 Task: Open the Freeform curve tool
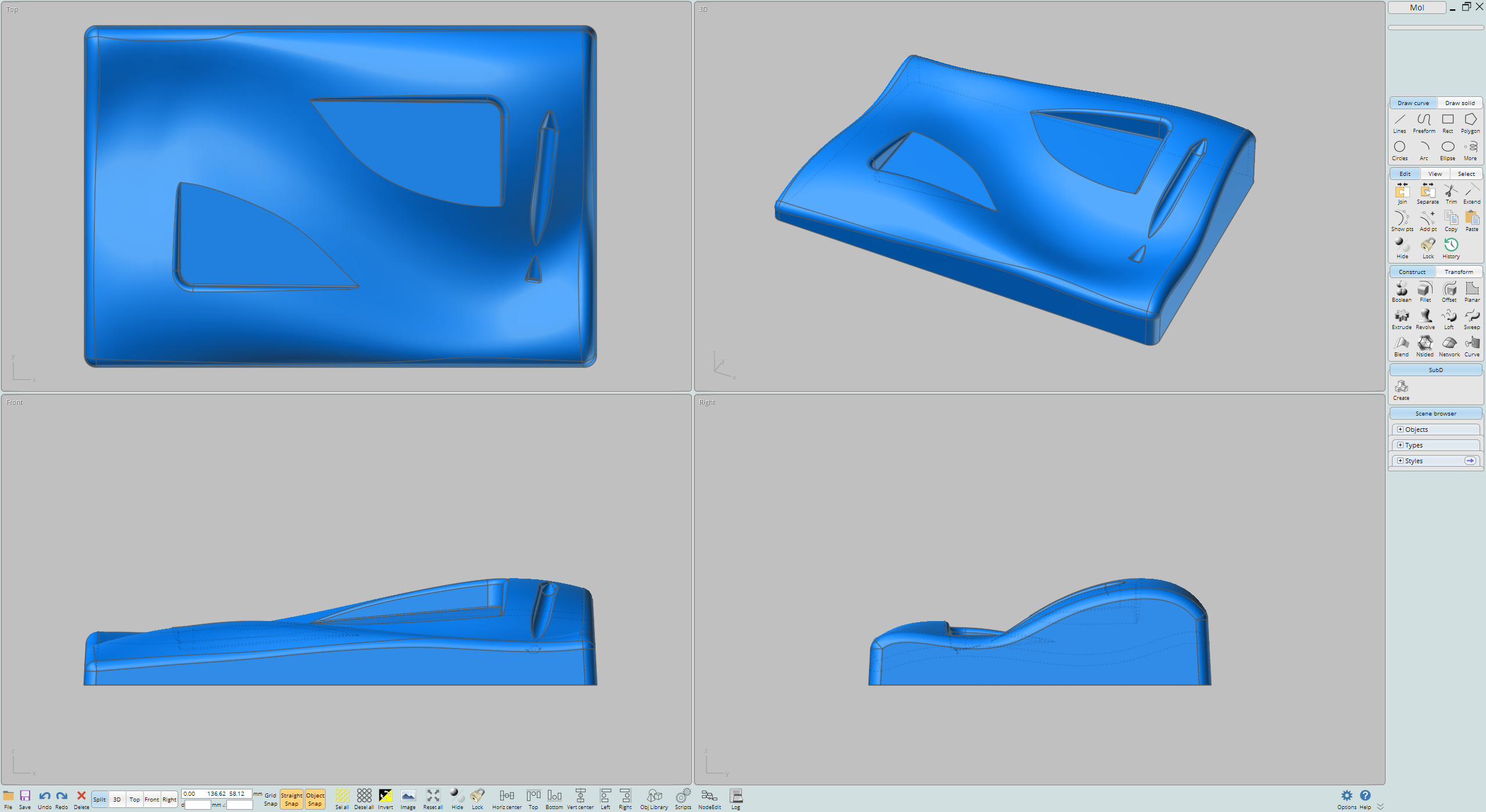click(x=1423, y=121)
